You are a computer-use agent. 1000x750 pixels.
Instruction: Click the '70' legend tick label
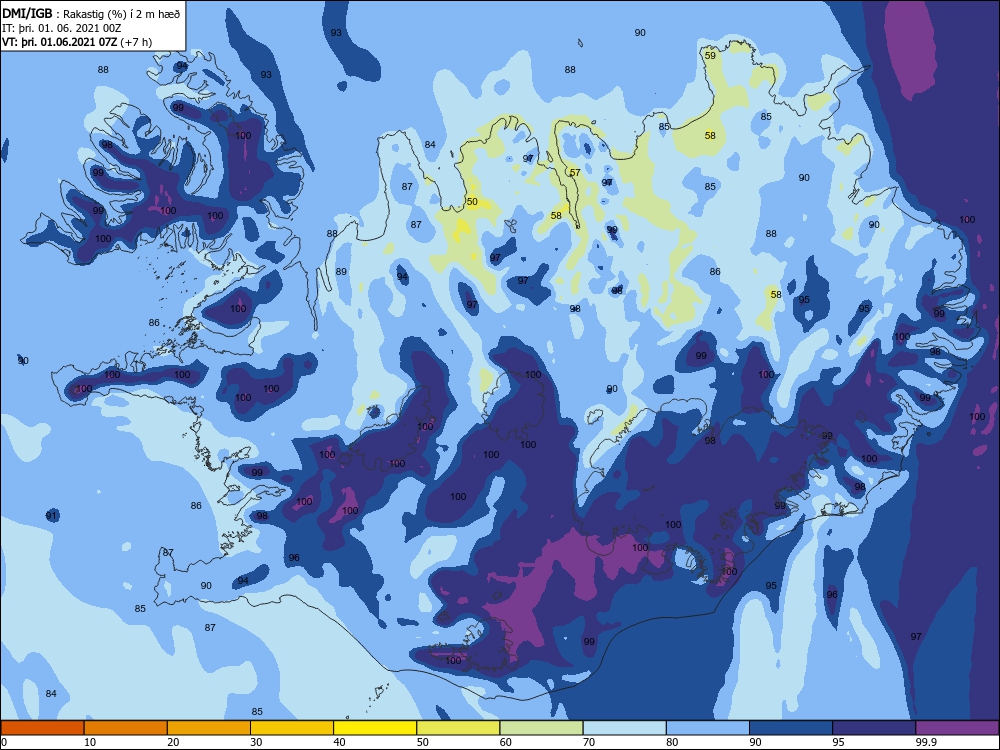coord(589,742)
